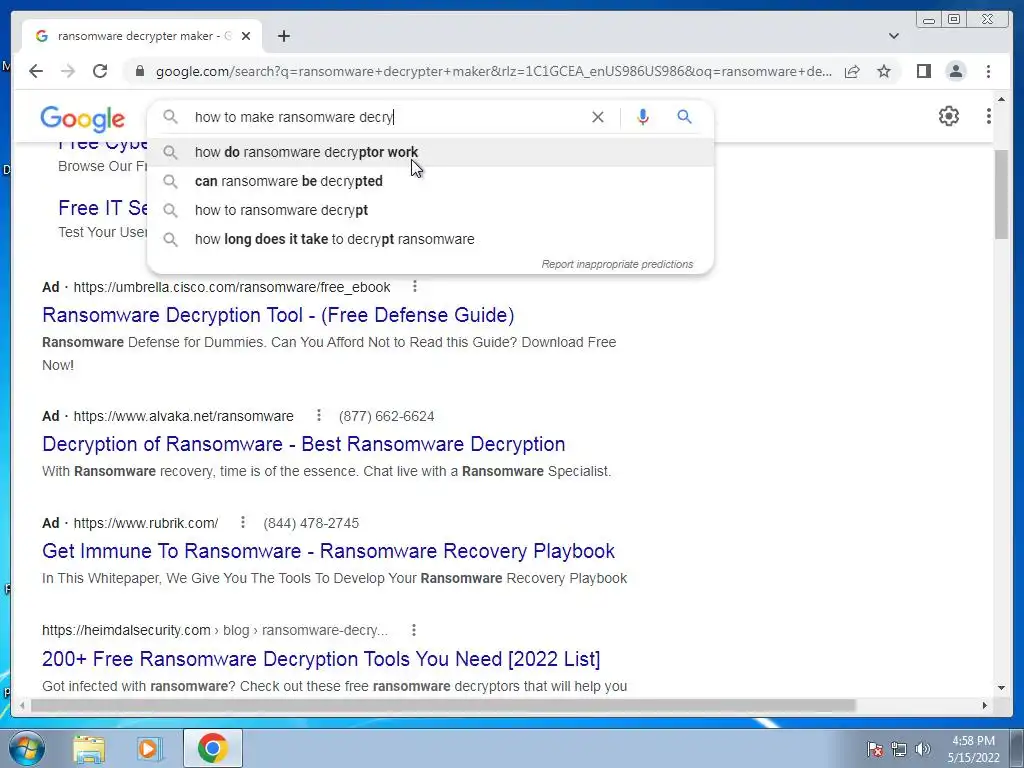The height and width of the screenshot is (768, 1024).
Task: Open the tab search chevron
Action: (x=894, y=36)
